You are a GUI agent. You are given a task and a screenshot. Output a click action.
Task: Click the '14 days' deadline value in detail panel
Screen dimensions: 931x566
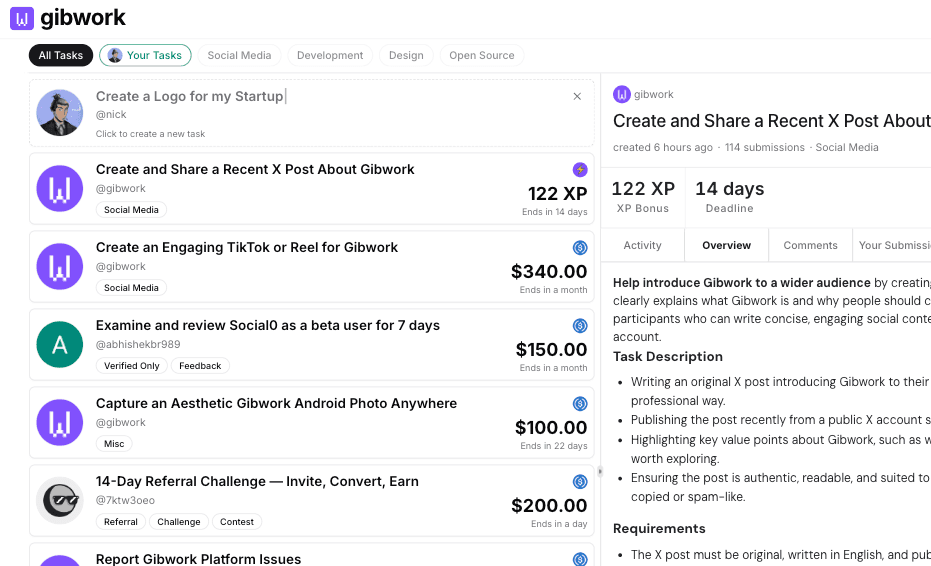point(730,189)
